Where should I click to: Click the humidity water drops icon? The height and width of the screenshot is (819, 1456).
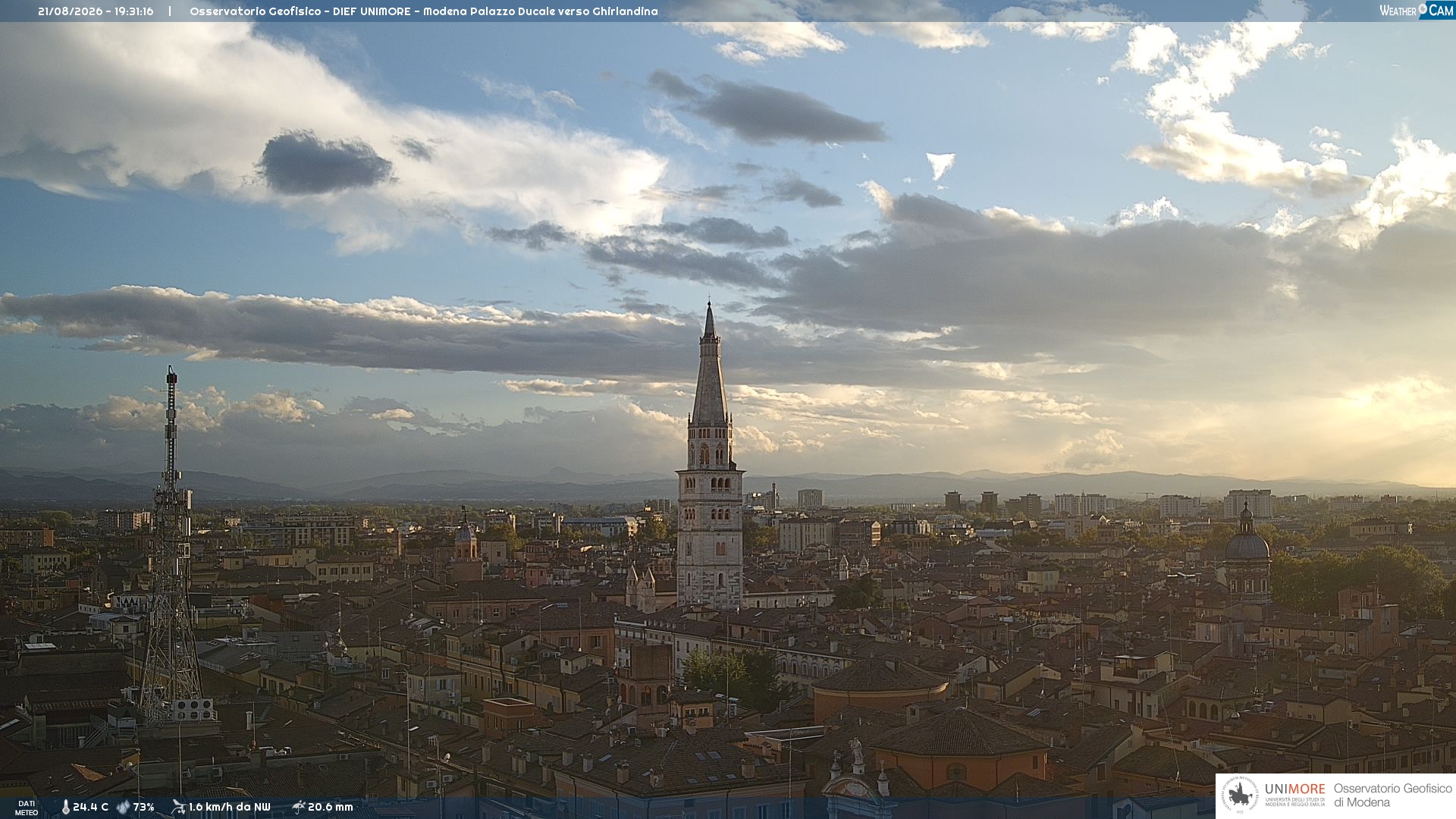tap(123, 807)
